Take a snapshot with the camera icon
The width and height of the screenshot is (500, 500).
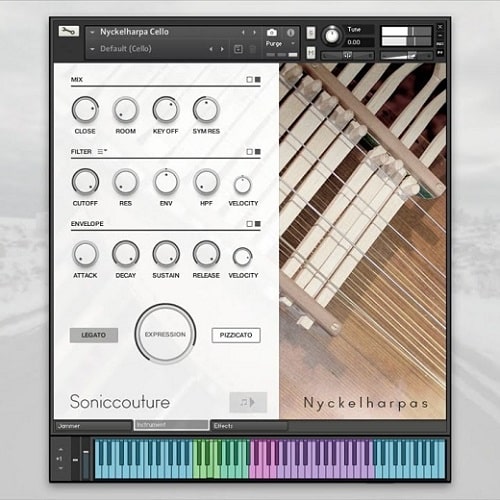coord(272,32)
